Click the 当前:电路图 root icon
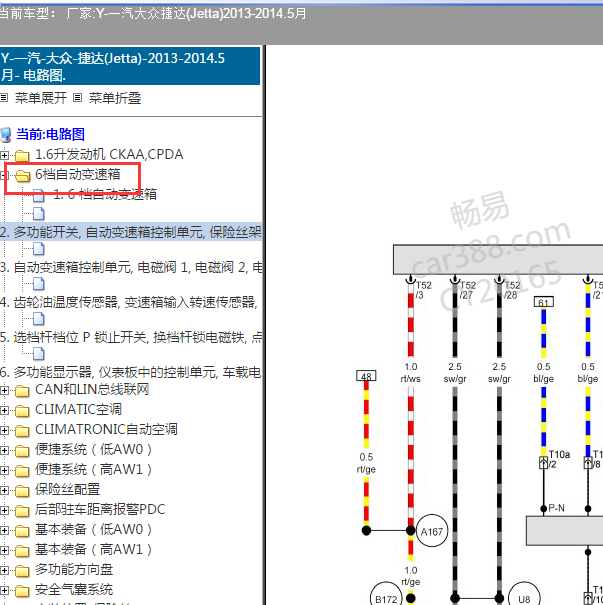This screenshot has width=603, height=605. point(5,135)
